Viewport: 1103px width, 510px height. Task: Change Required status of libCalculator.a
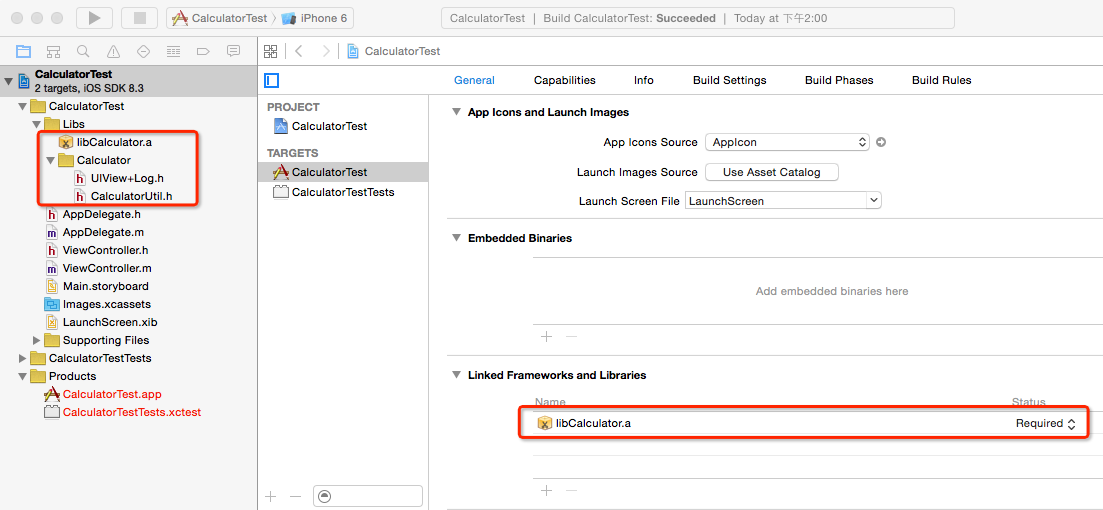coord(1045,423)
